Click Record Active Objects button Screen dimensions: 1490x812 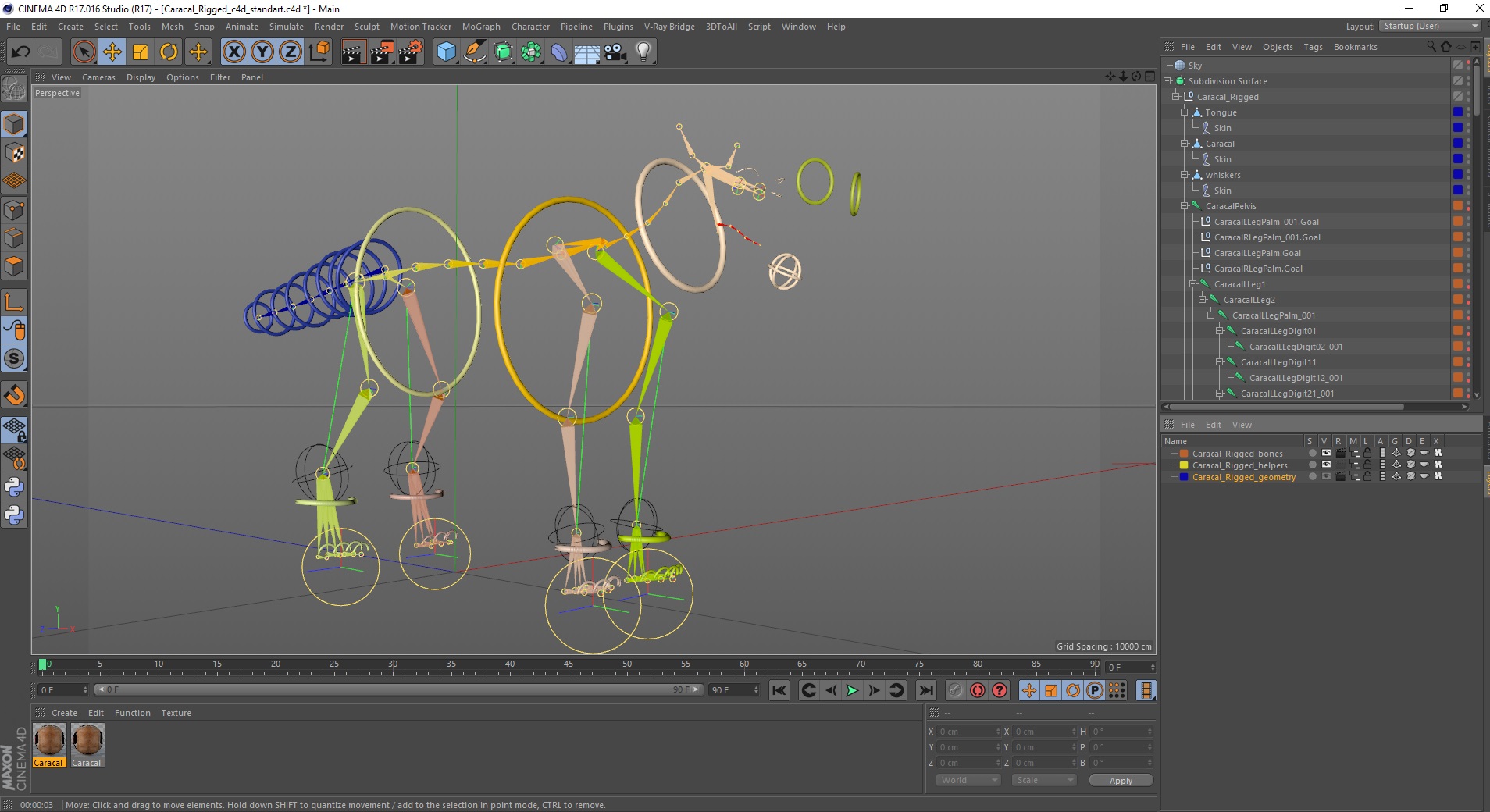(x=956, y=690)
